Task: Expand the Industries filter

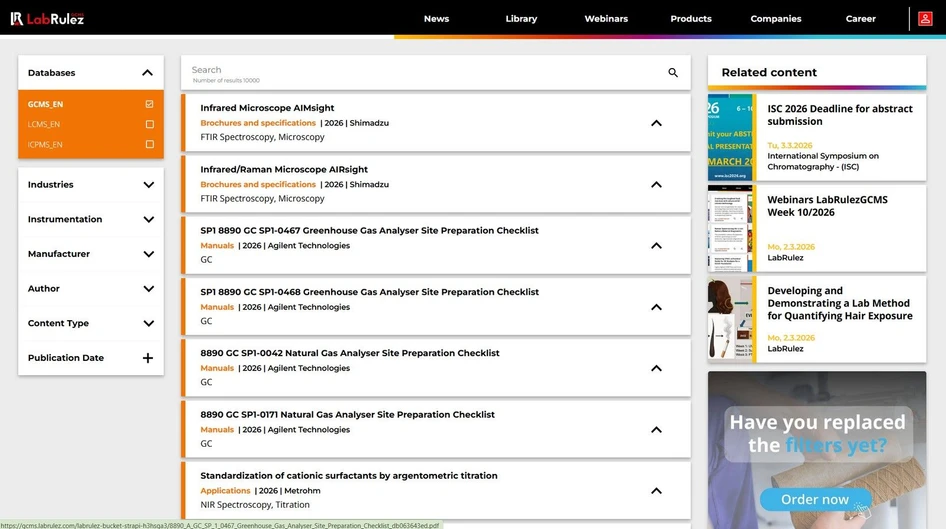Action: pyautogui.click(x=148, y=185)
